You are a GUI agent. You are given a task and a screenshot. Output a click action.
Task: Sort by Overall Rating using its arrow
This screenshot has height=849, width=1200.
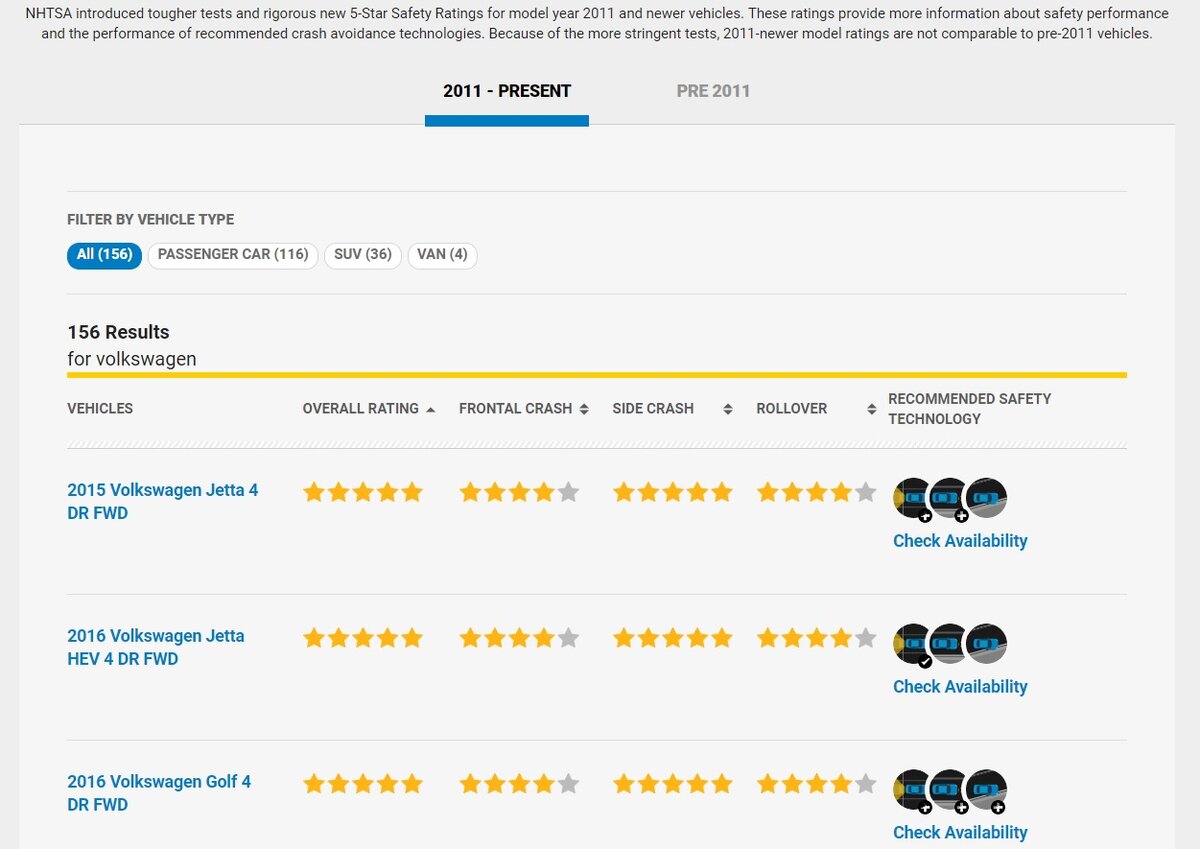pyautogui.click(x=430, y=409)
